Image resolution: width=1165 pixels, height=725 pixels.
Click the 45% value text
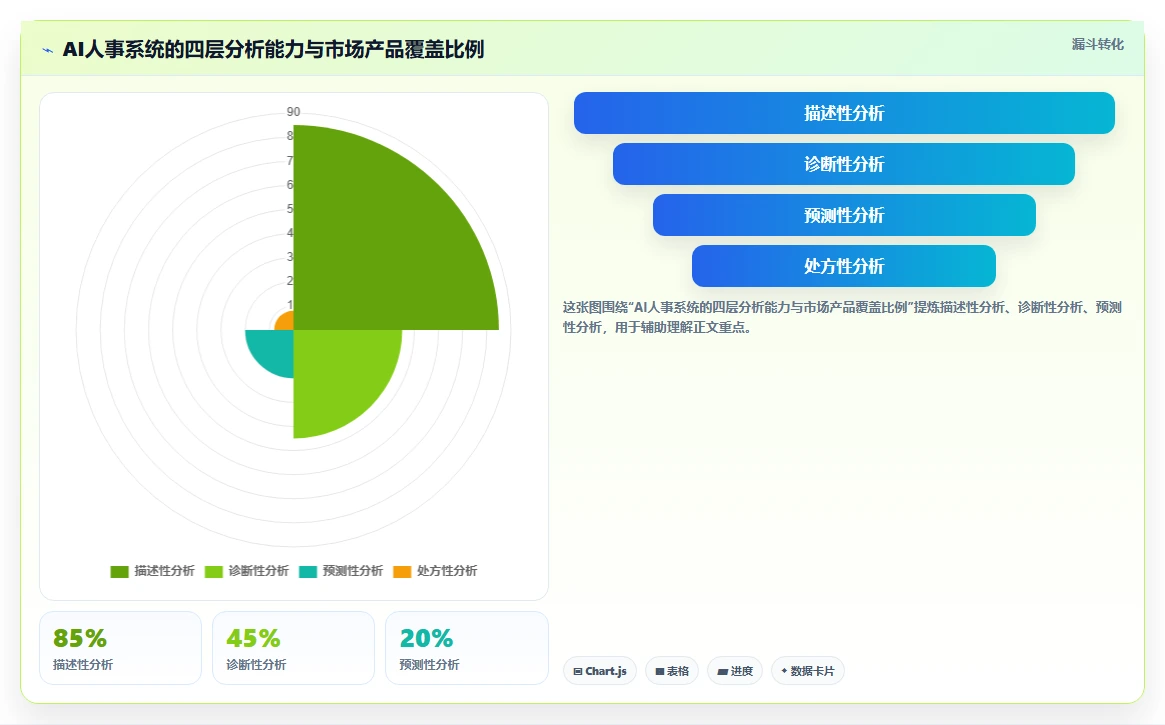[253, 638]
